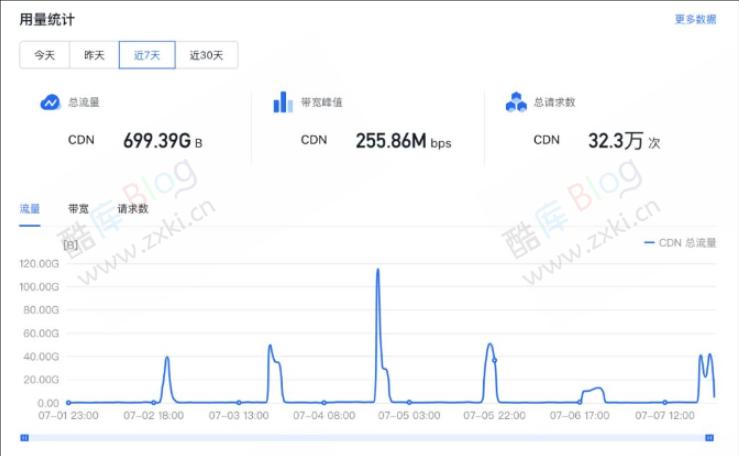This screenshot has width=739, height=456.
Task: Select the 昨天 time range button
Action: (94, 55)
